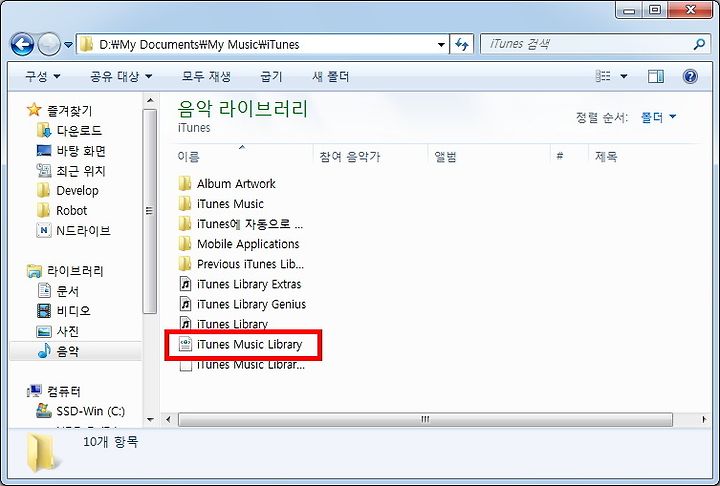
Task: Click the 컴퓨터 icon in the navigation pane
Action: [x=34, y=391]
